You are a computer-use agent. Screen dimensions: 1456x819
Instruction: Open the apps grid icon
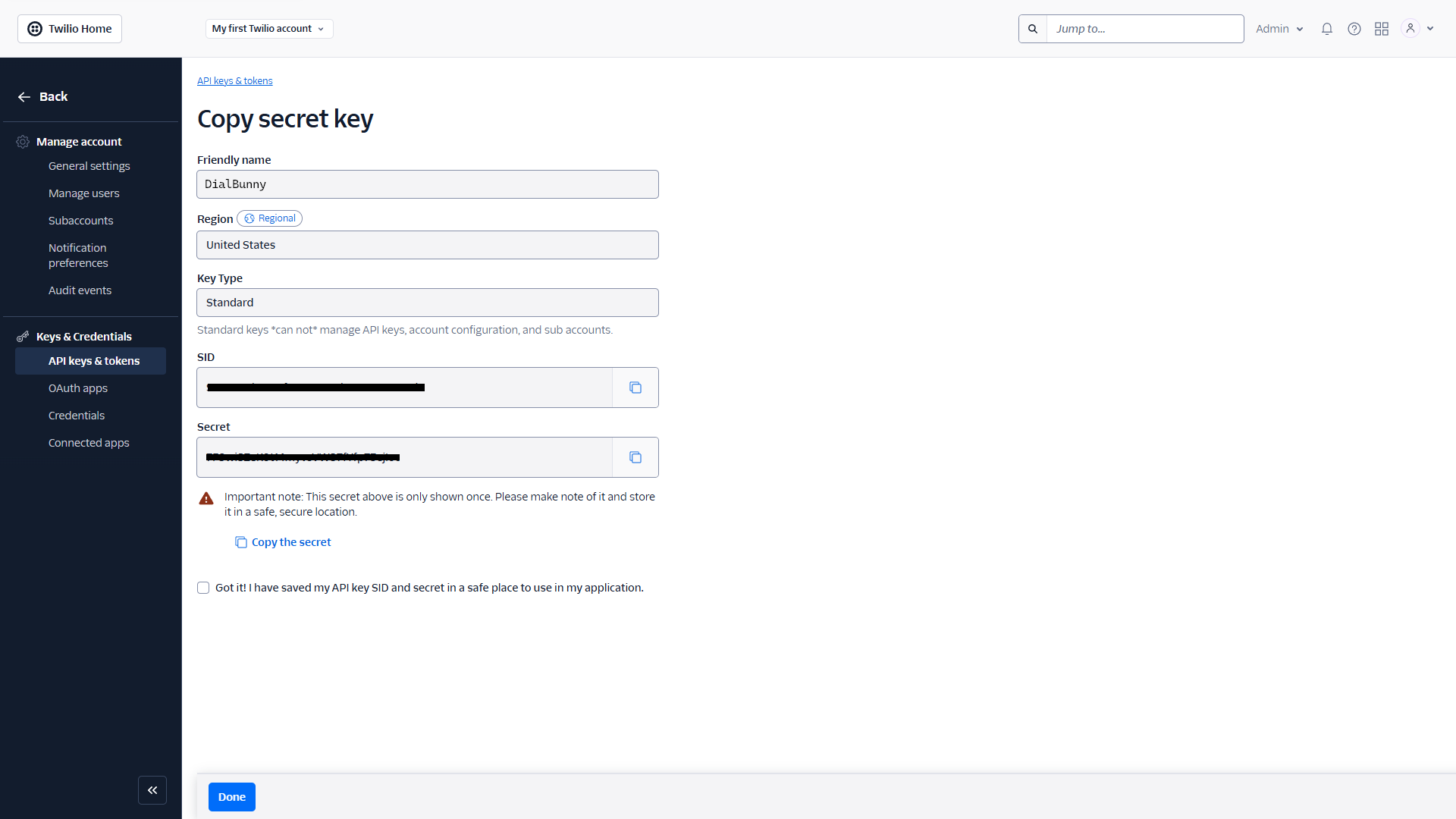pos(1381,28)
